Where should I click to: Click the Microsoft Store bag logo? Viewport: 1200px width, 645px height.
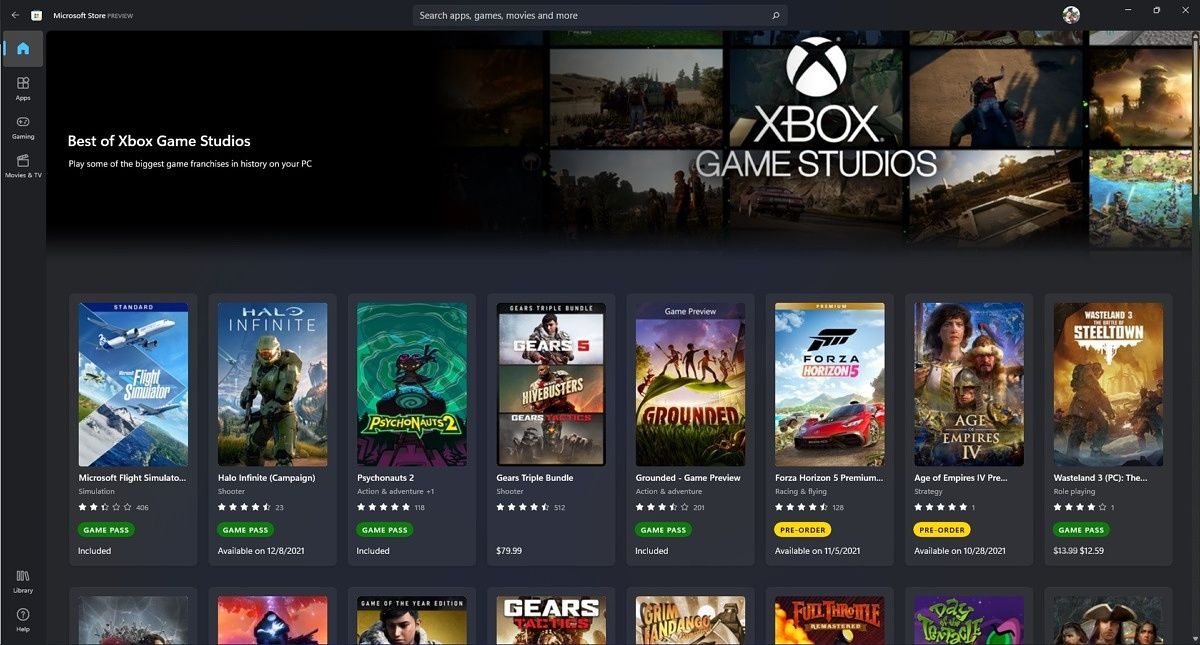(x=37, y=15)
